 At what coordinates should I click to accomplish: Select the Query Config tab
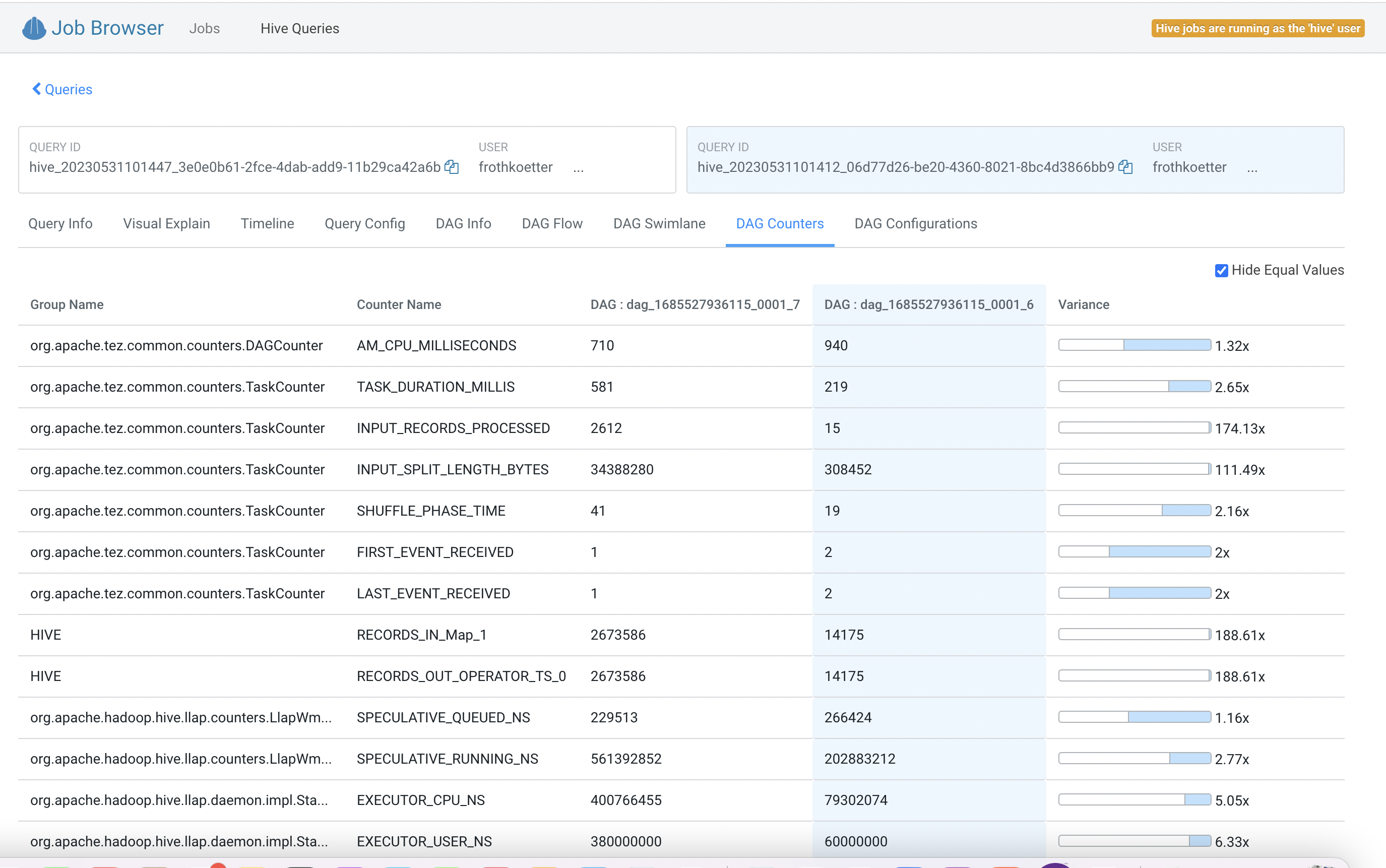tap(364, 223)
